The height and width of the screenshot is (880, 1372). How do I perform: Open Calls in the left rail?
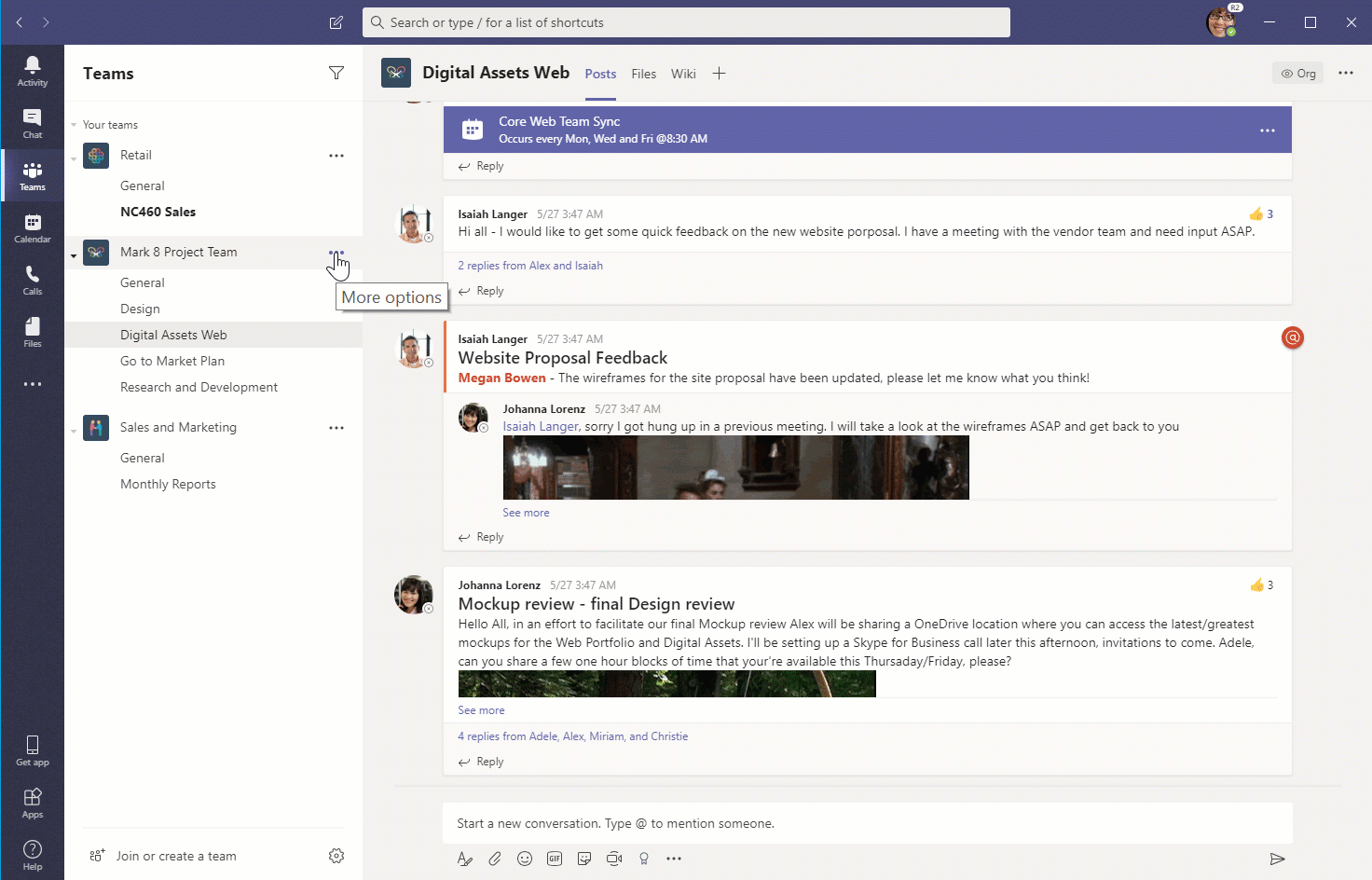click(x=32, y=280)
